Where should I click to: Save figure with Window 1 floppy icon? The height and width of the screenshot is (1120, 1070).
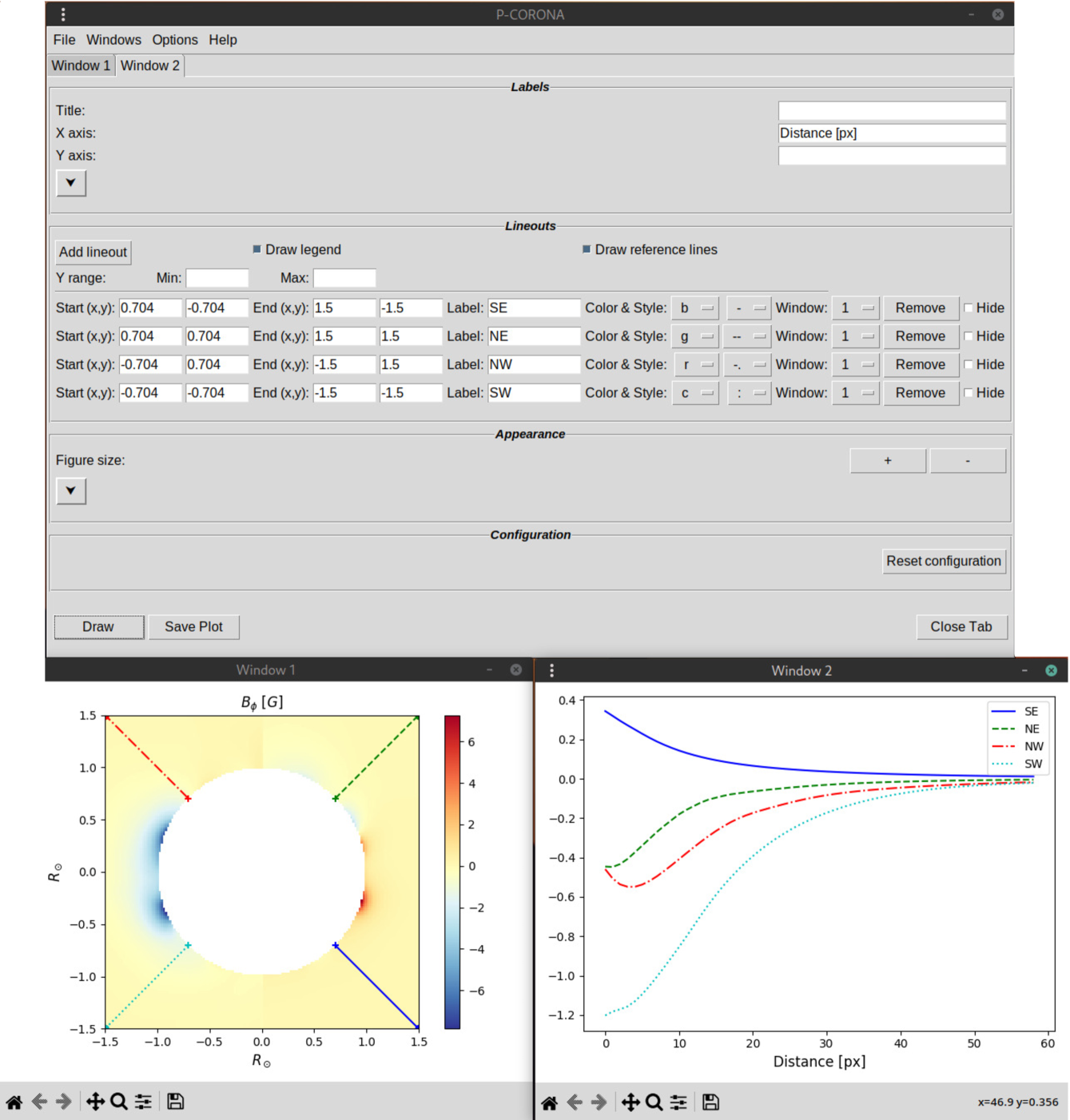click(x=176, y=1102)
